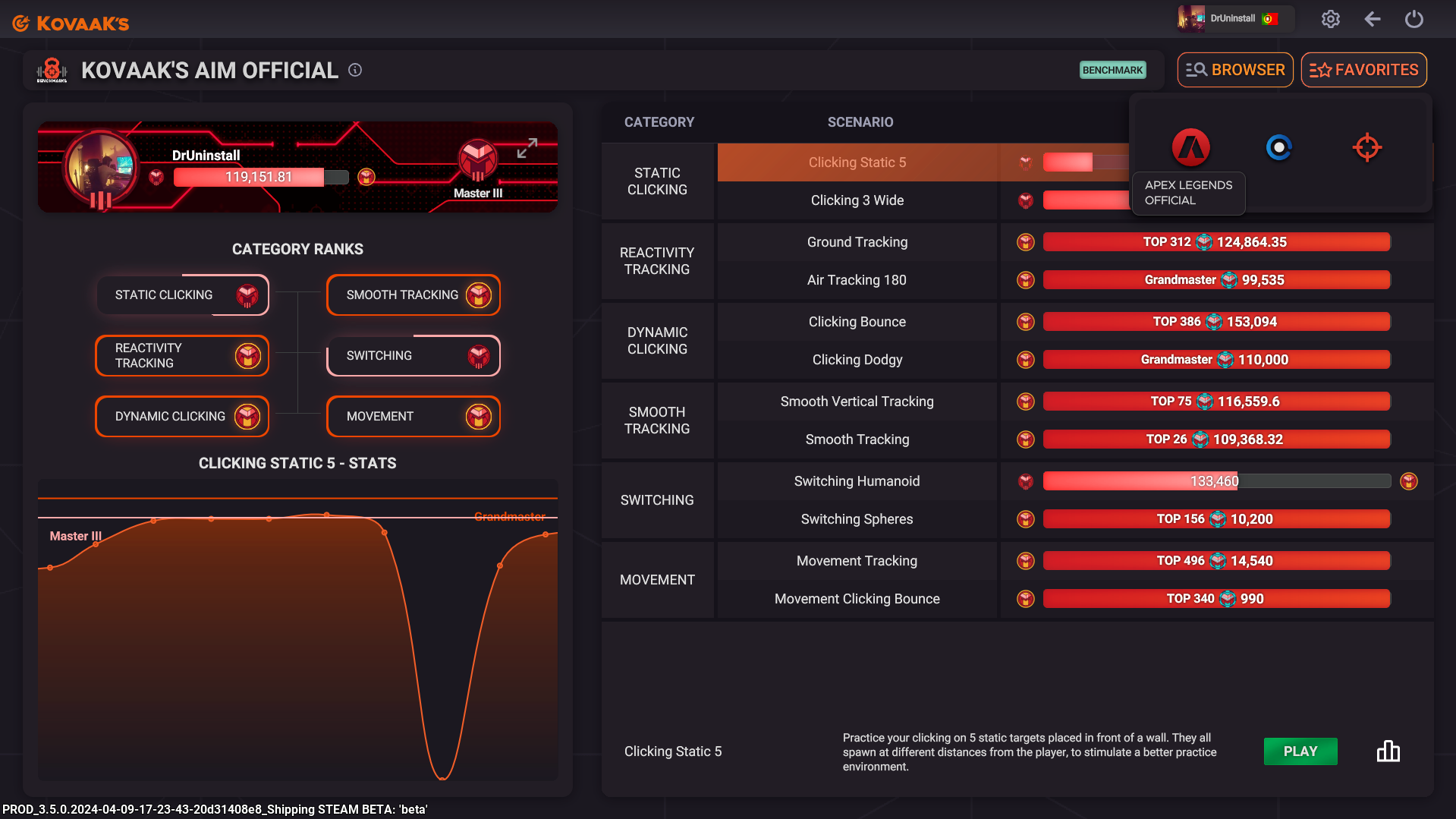
Task: Click rank icon in Air Tracking 180 row
Action: [x=1026, y=280]
